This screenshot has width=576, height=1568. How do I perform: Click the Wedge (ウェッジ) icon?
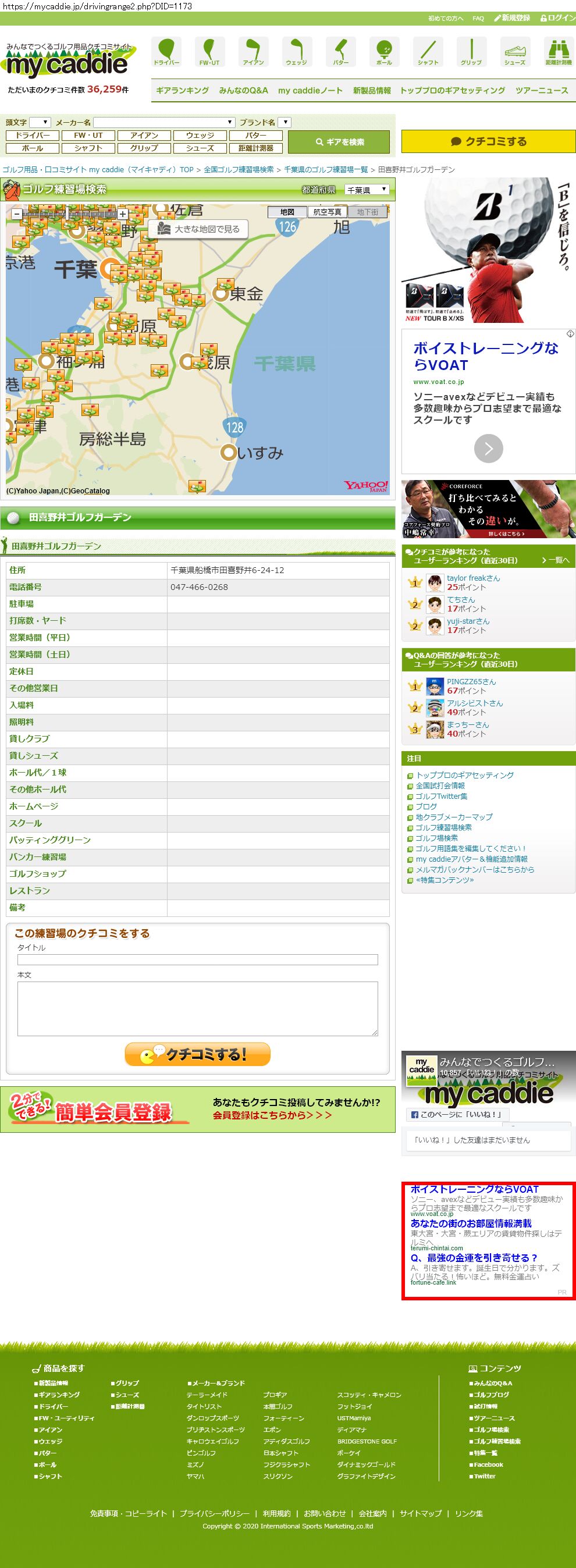[297, 51]
